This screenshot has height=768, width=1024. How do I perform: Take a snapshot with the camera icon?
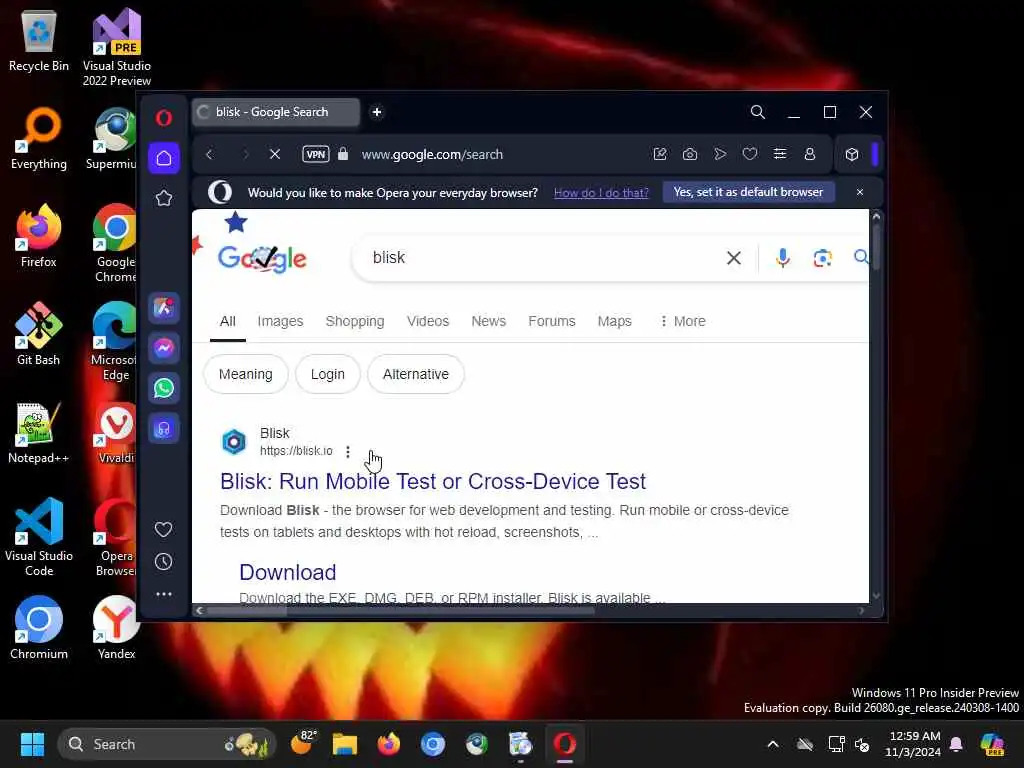(690, 154)
